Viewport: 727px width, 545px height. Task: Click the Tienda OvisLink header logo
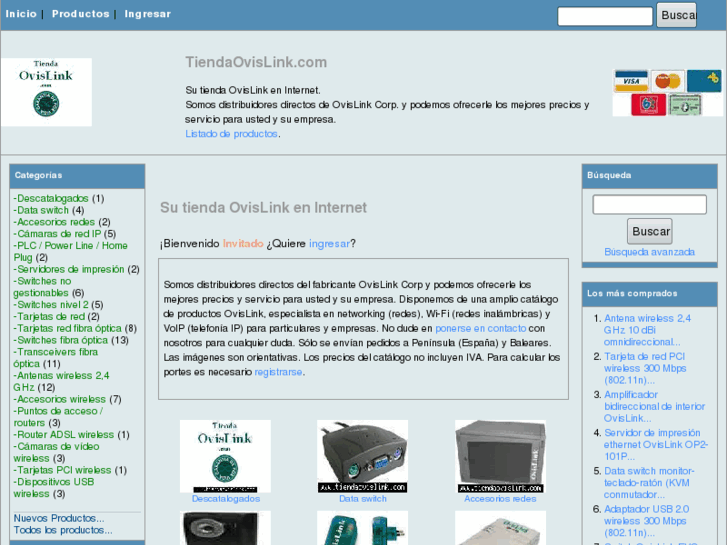pyautogui.click(x=46, y=92)
